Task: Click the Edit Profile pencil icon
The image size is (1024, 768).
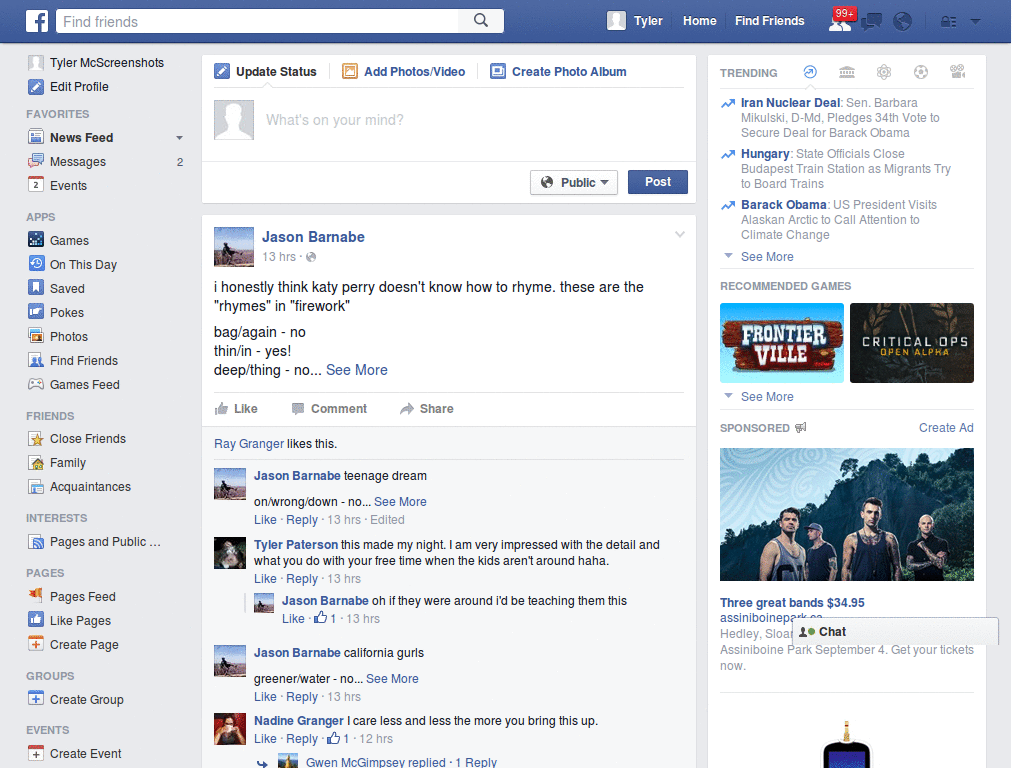Action: coord(36,86)
